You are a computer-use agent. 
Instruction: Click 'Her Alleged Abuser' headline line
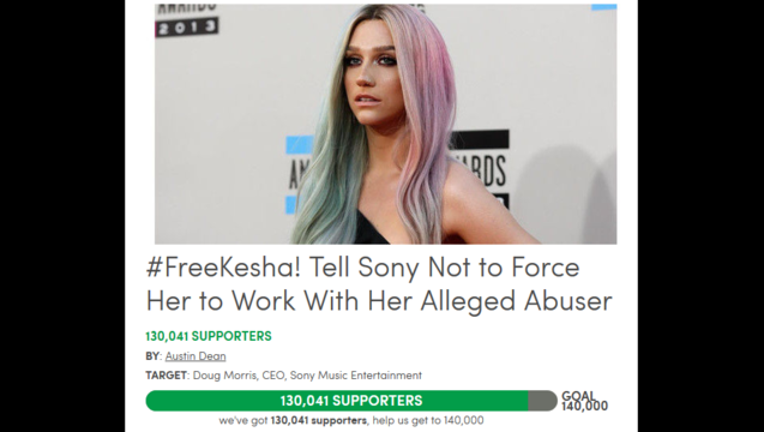coord(490,301)
